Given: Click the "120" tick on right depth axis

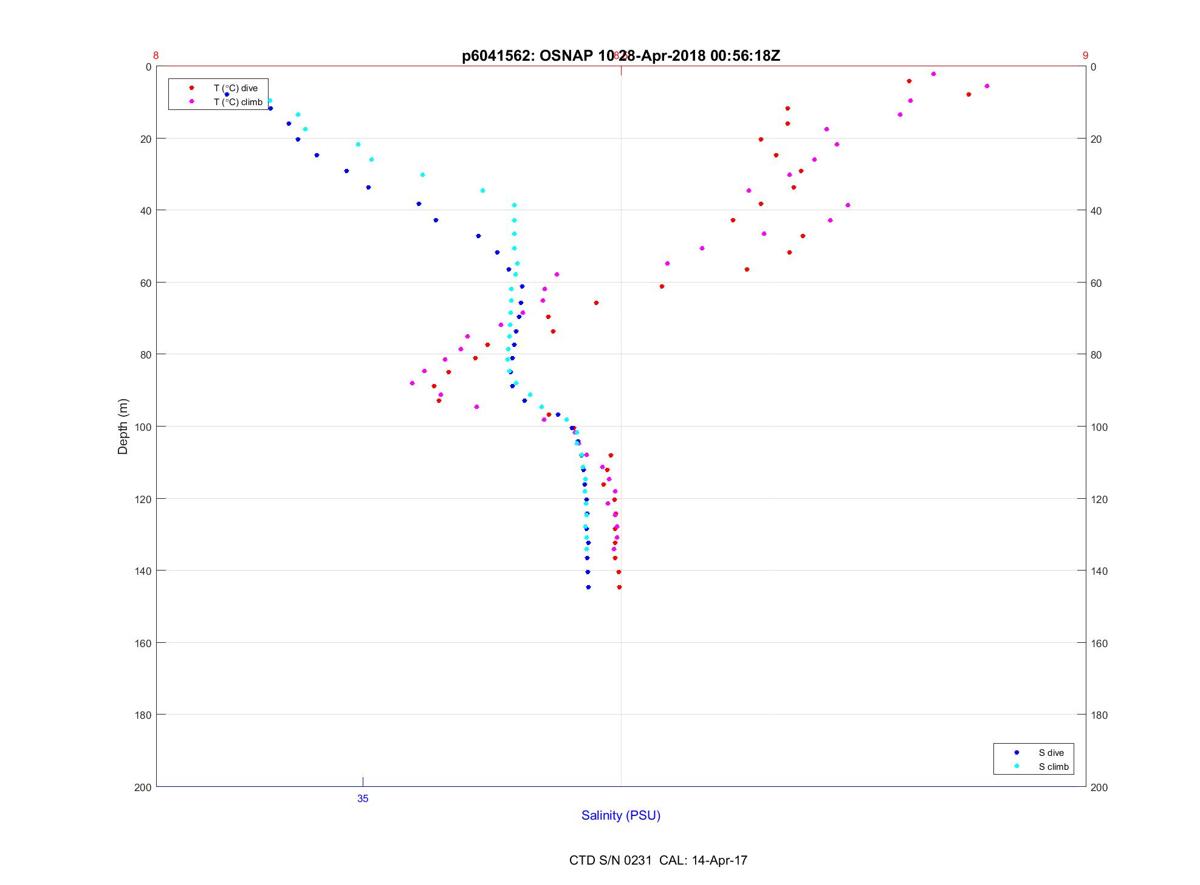Looking at the screenshot, I should pos(1099,499).
